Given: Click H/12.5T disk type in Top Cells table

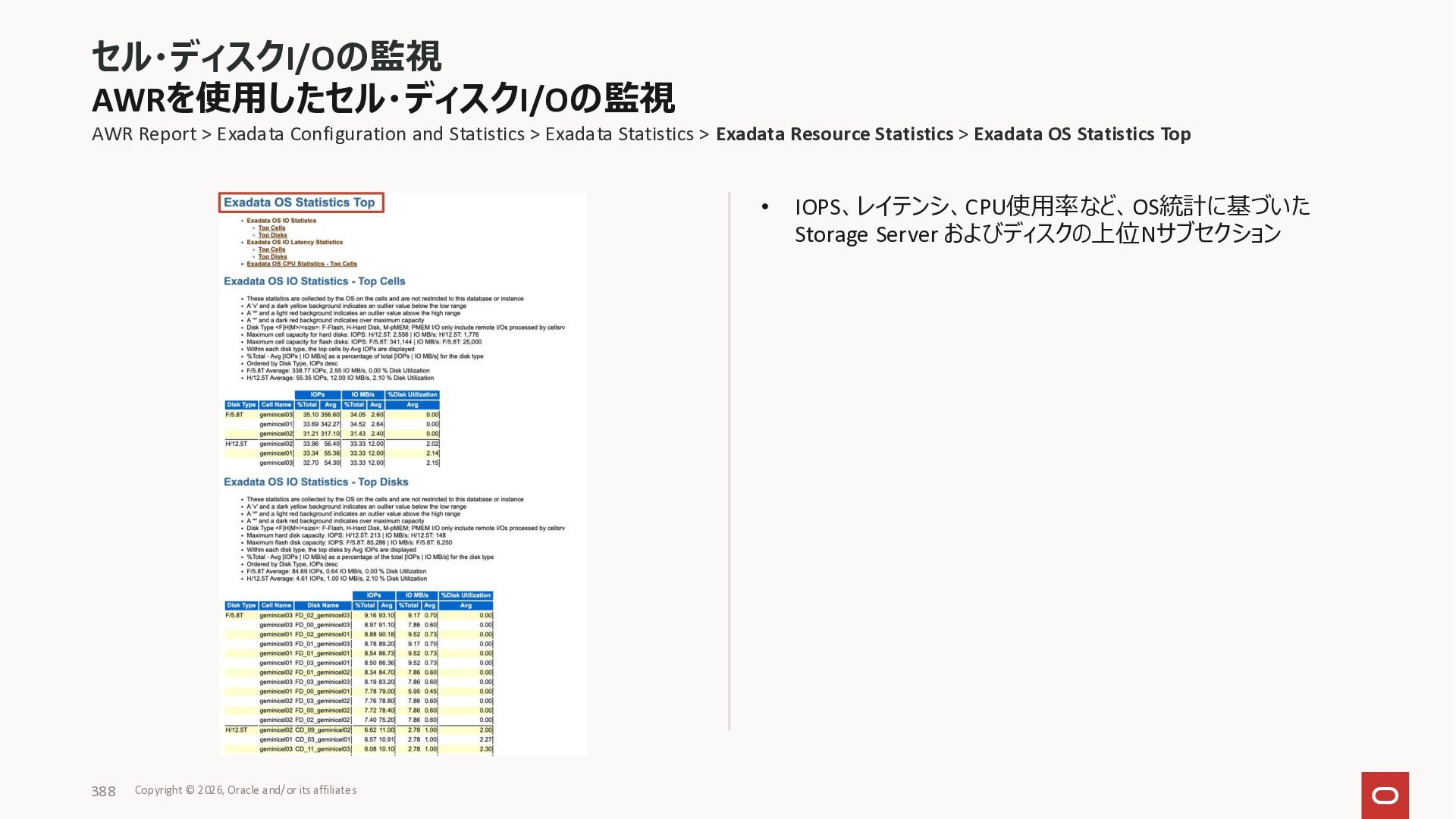Looking at the screenshot, I should coord(237,444).
